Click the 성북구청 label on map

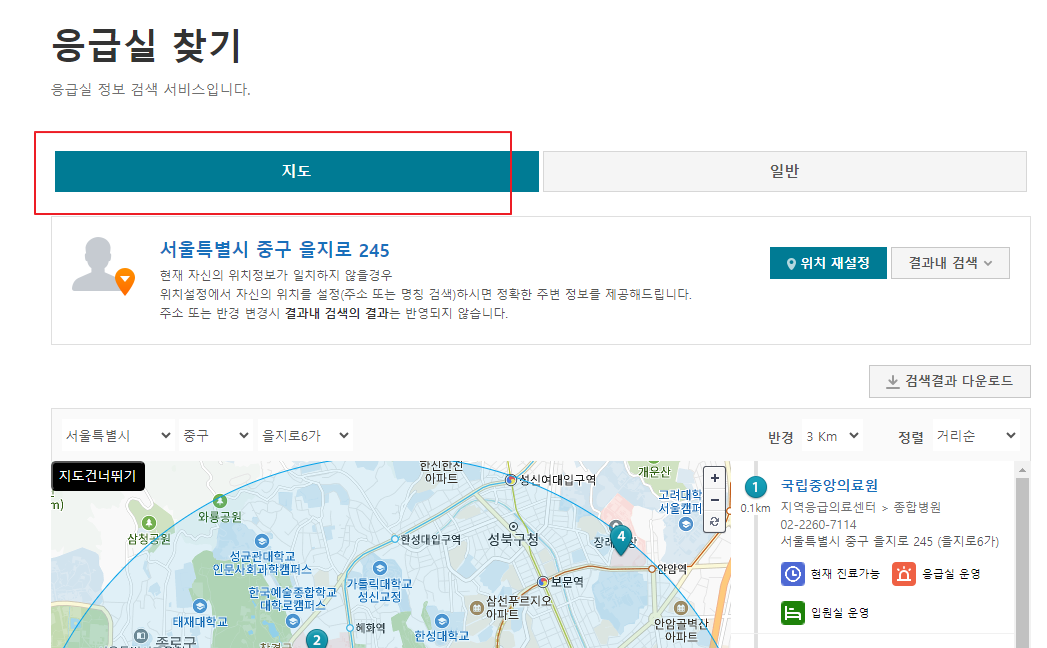[x=513, y=539]
